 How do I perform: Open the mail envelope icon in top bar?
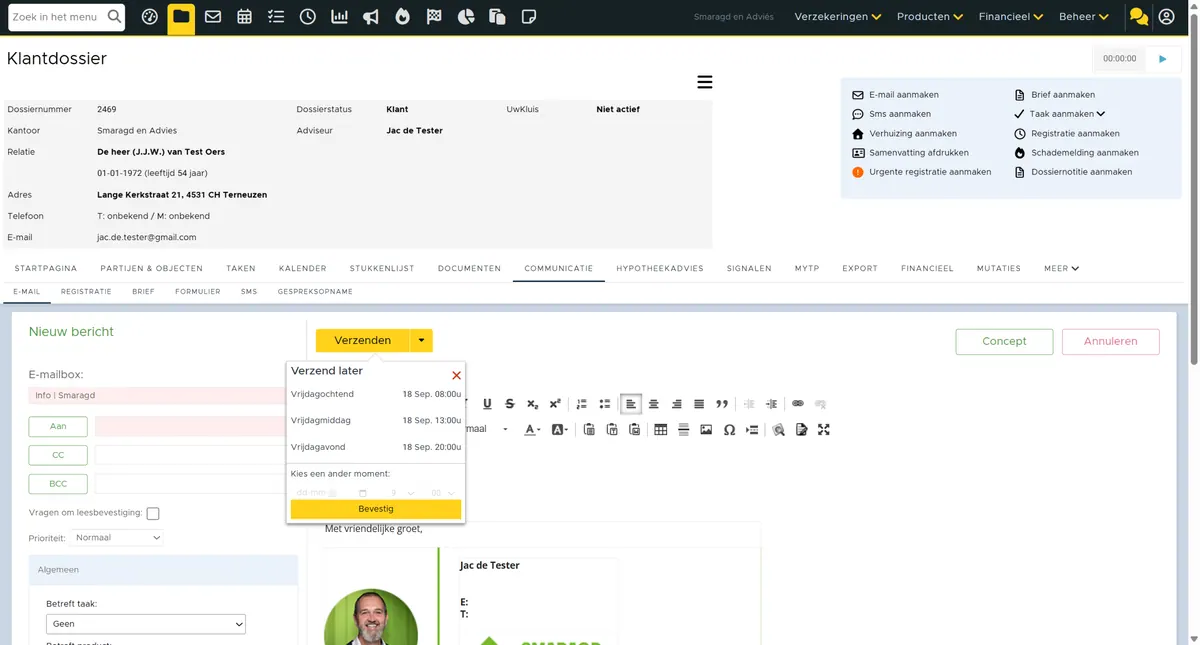point(213,17)
